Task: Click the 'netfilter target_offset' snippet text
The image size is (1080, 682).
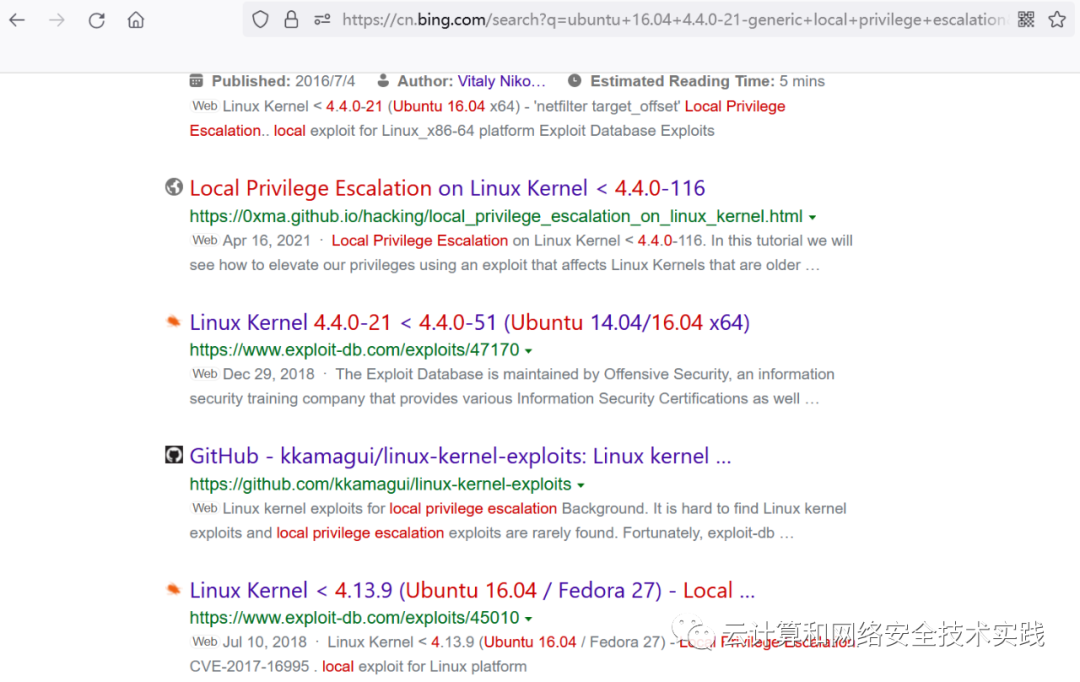Action: click(608, 106)
